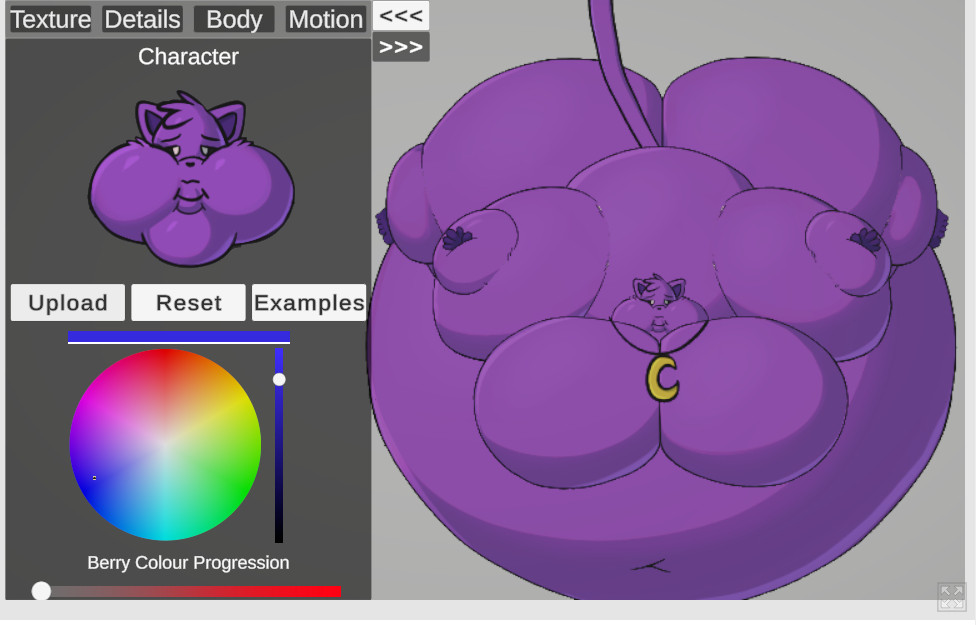Switch to the Details tab
This screenshot has height=625, width=976.
[x=142, y=19]
